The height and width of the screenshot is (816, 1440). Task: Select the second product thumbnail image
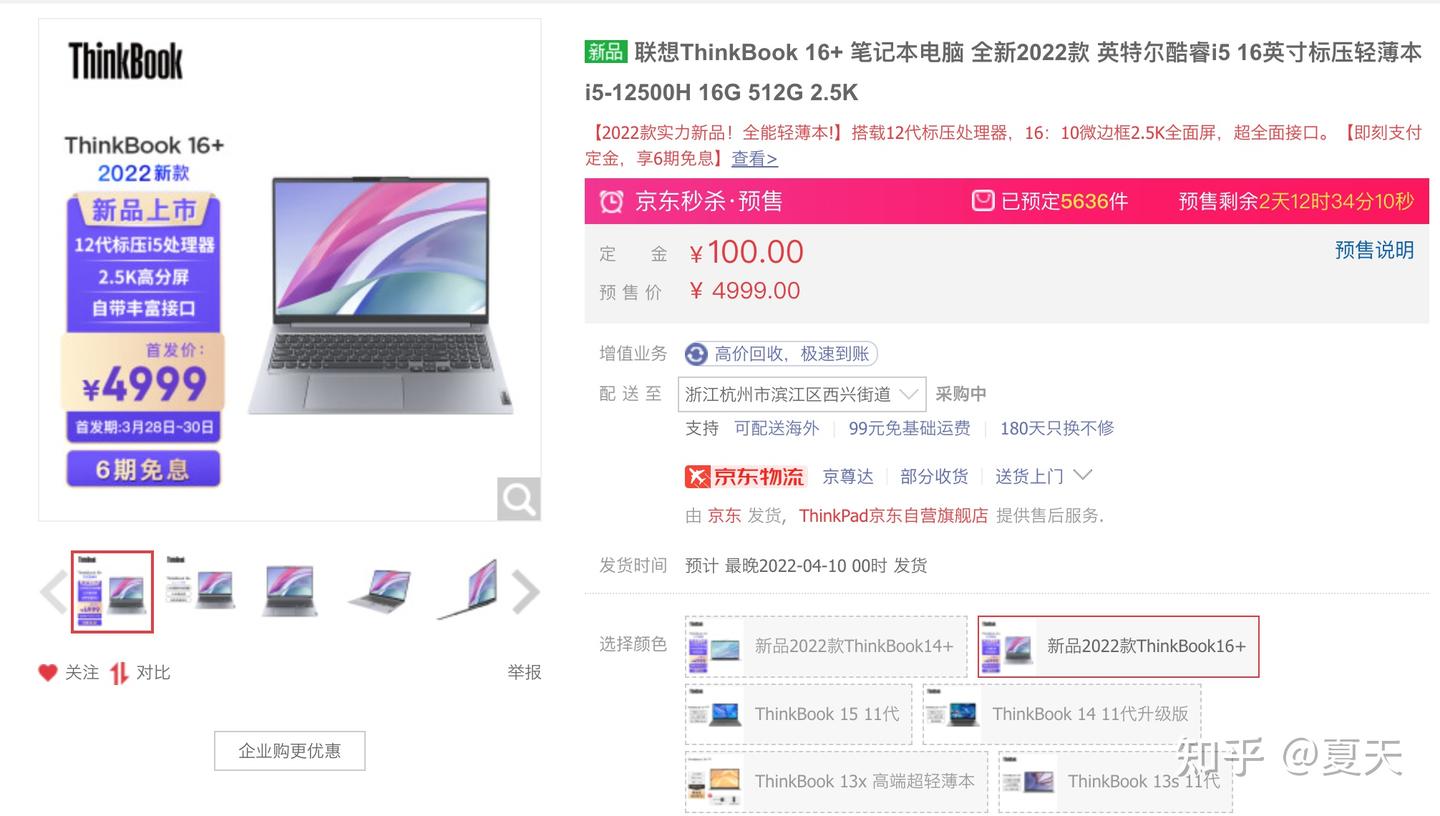pos(201,592)
